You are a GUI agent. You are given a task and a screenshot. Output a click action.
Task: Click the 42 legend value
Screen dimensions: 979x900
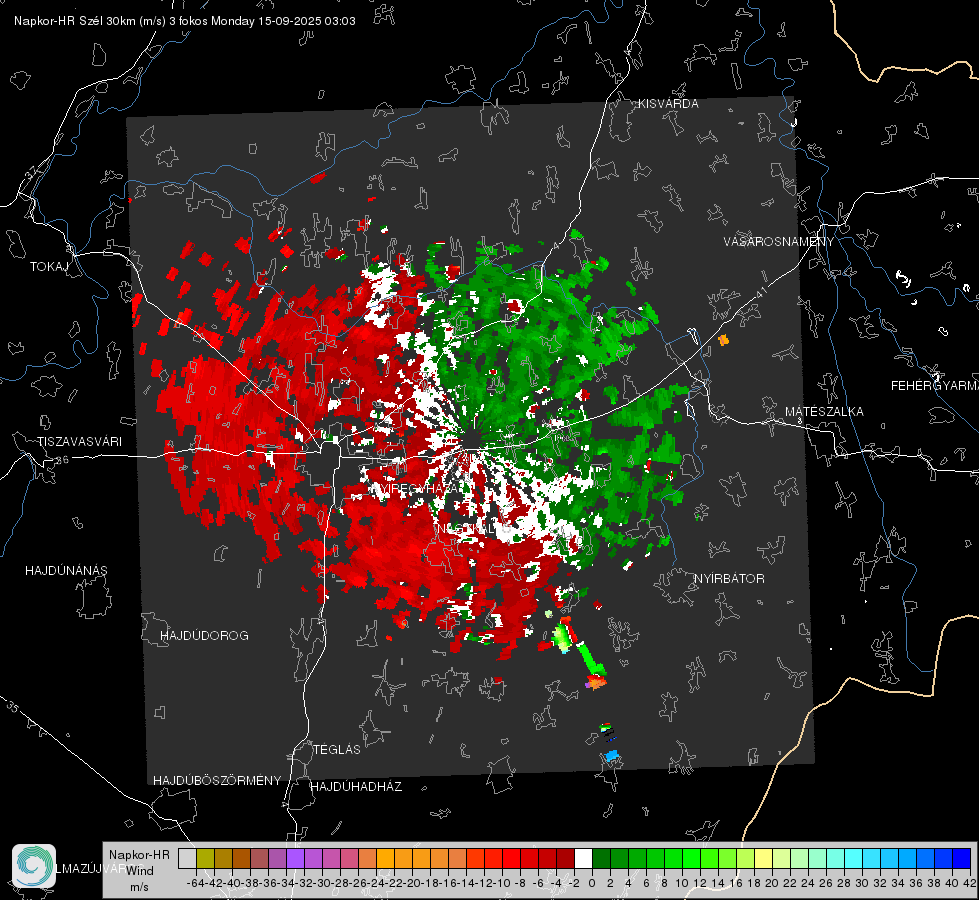pyautogui.click(x=970, y=883)
